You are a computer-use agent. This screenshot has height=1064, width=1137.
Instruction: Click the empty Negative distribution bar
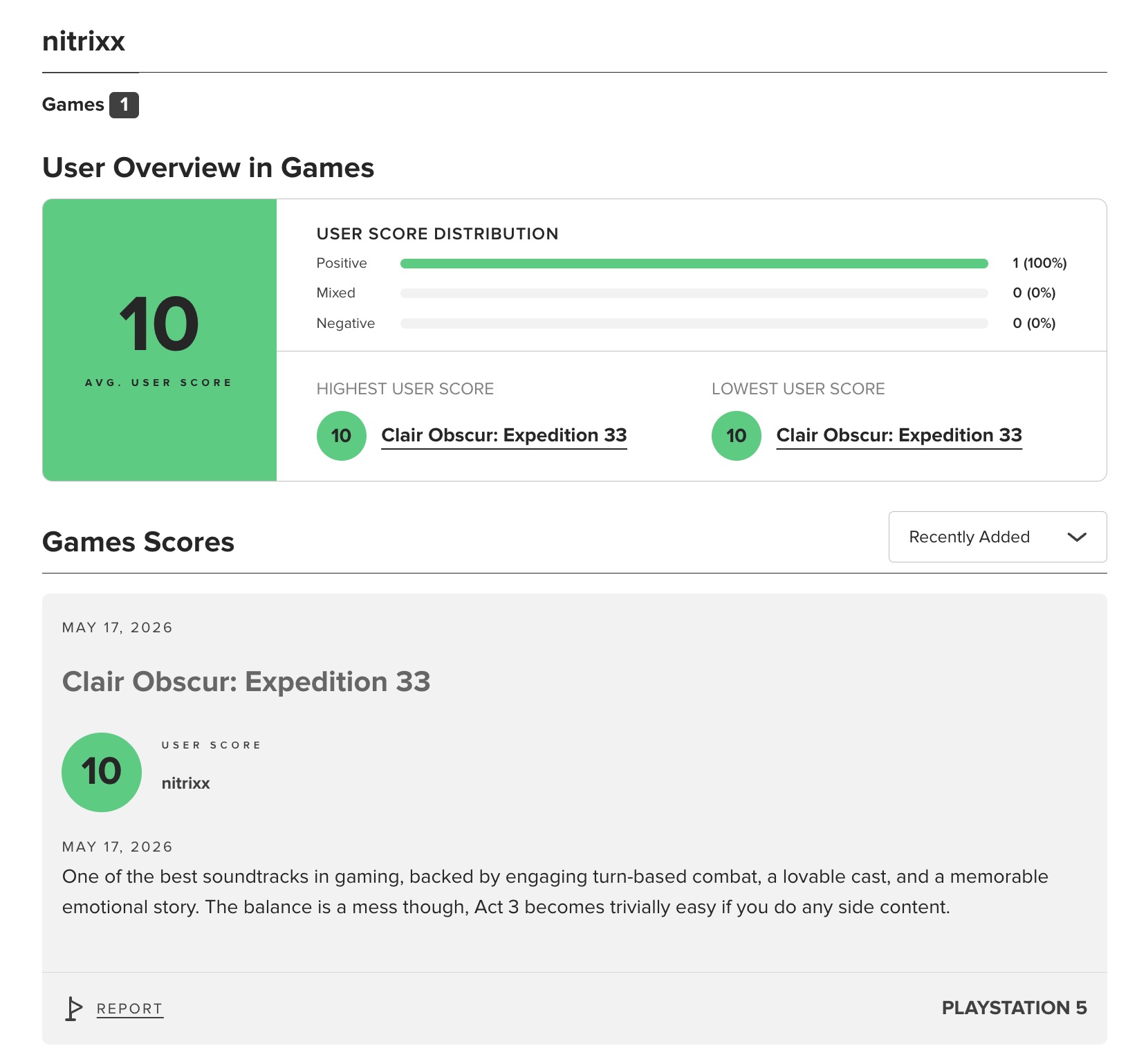[x=694, y=324]
